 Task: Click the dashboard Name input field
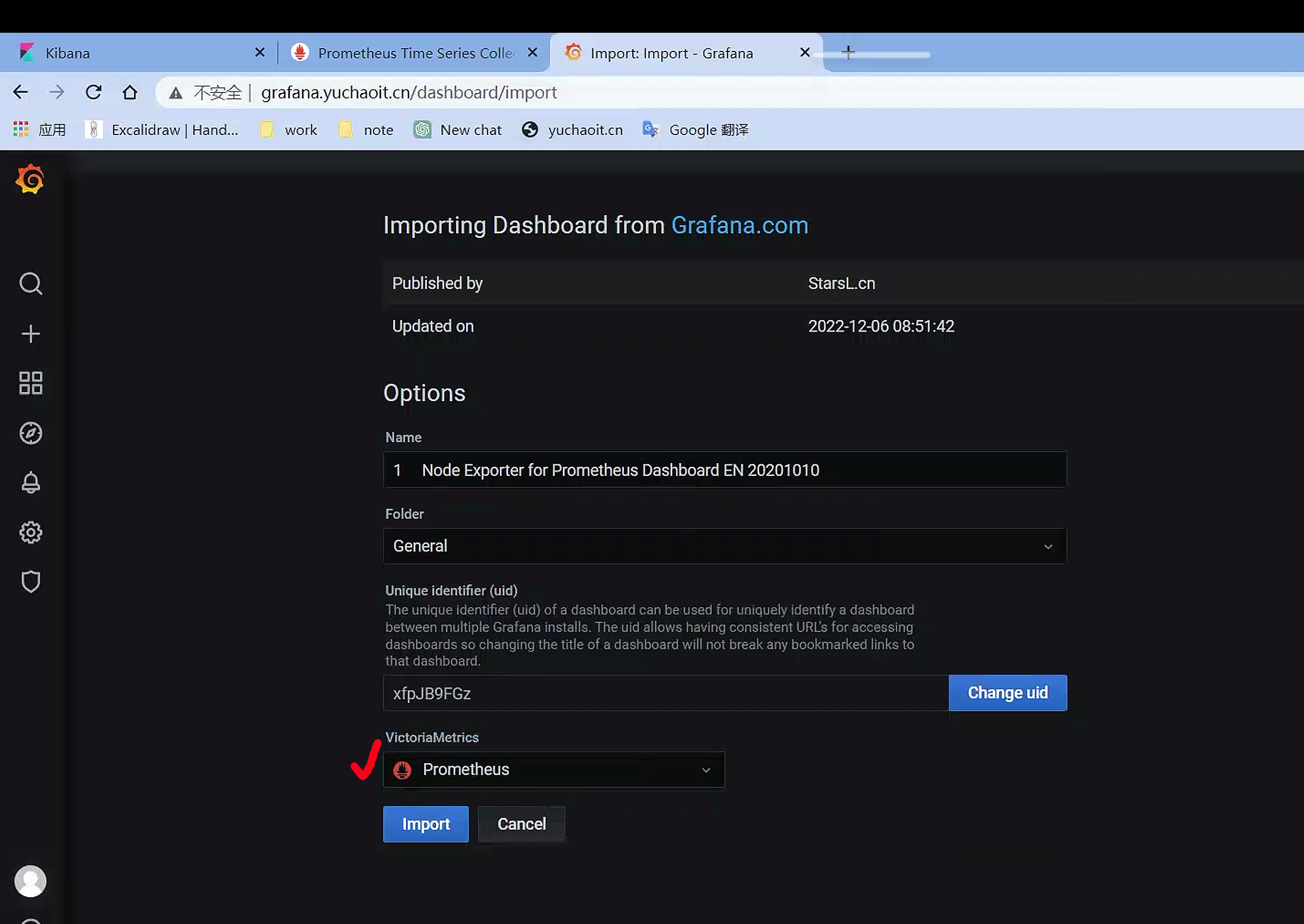point(725,470)
